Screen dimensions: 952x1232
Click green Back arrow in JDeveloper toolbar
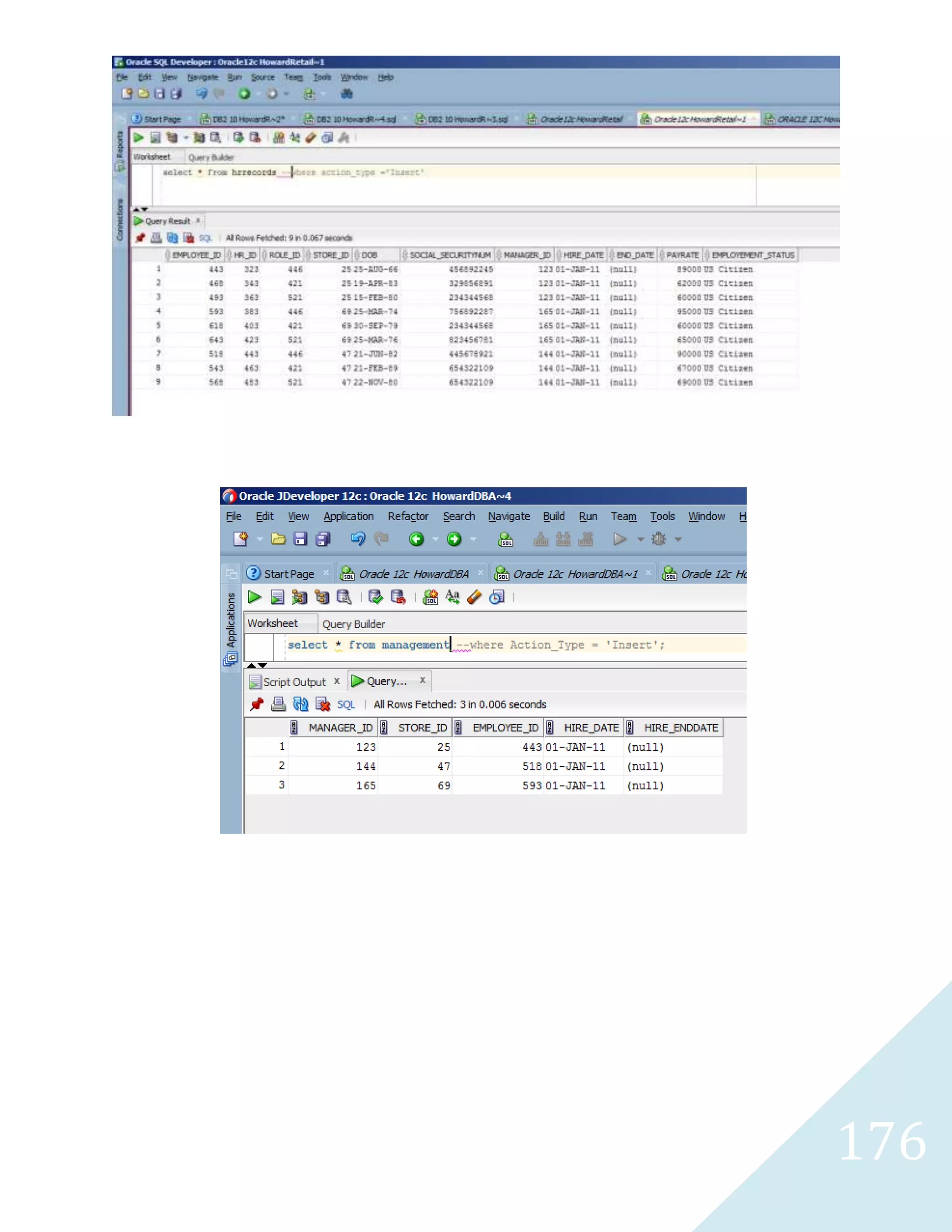(x=416, y=539)
